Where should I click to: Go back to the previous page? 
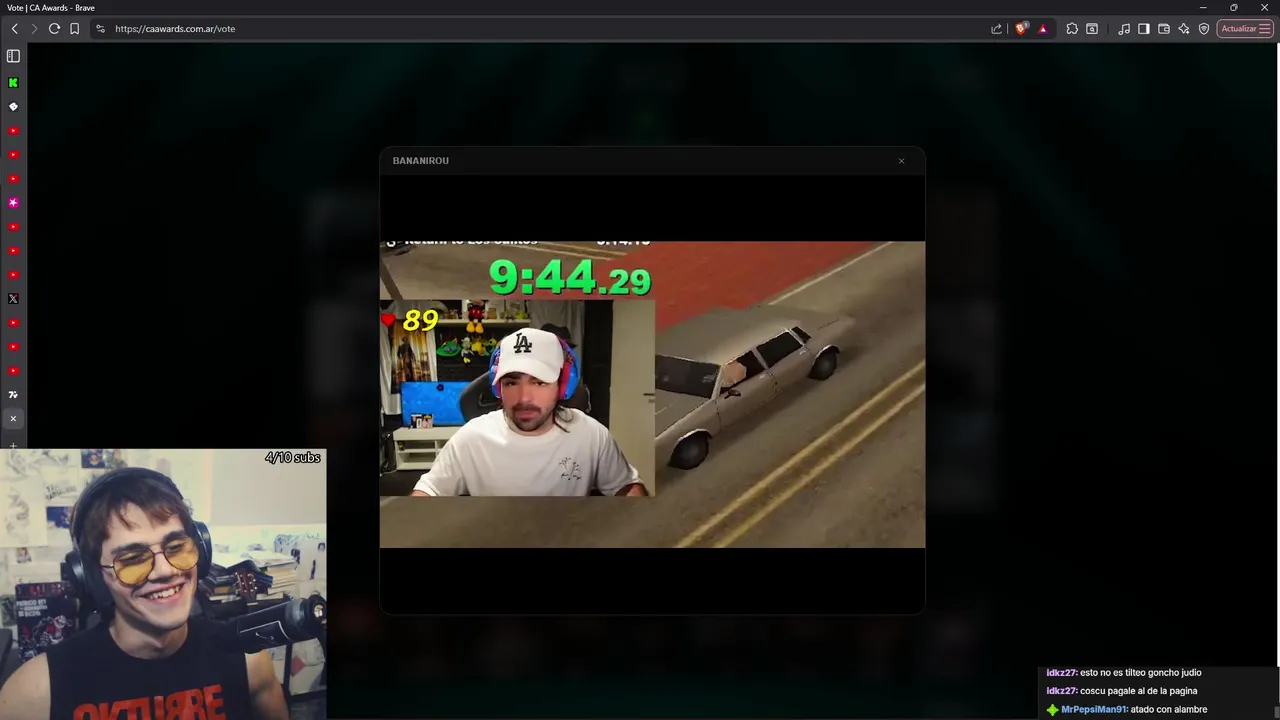pos(14,29)
